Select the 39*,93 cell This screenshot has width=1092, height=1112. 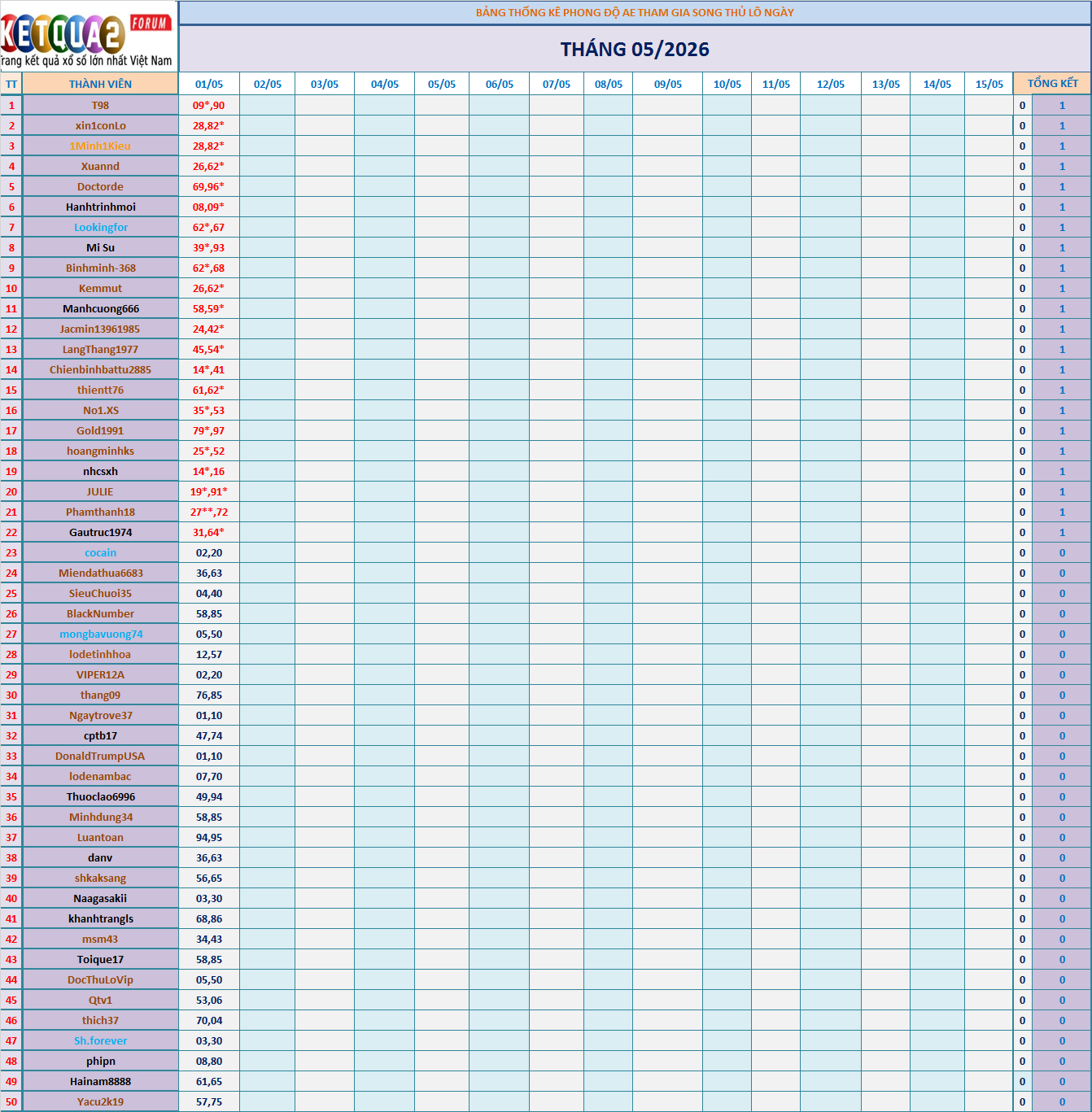click(209, 247)
